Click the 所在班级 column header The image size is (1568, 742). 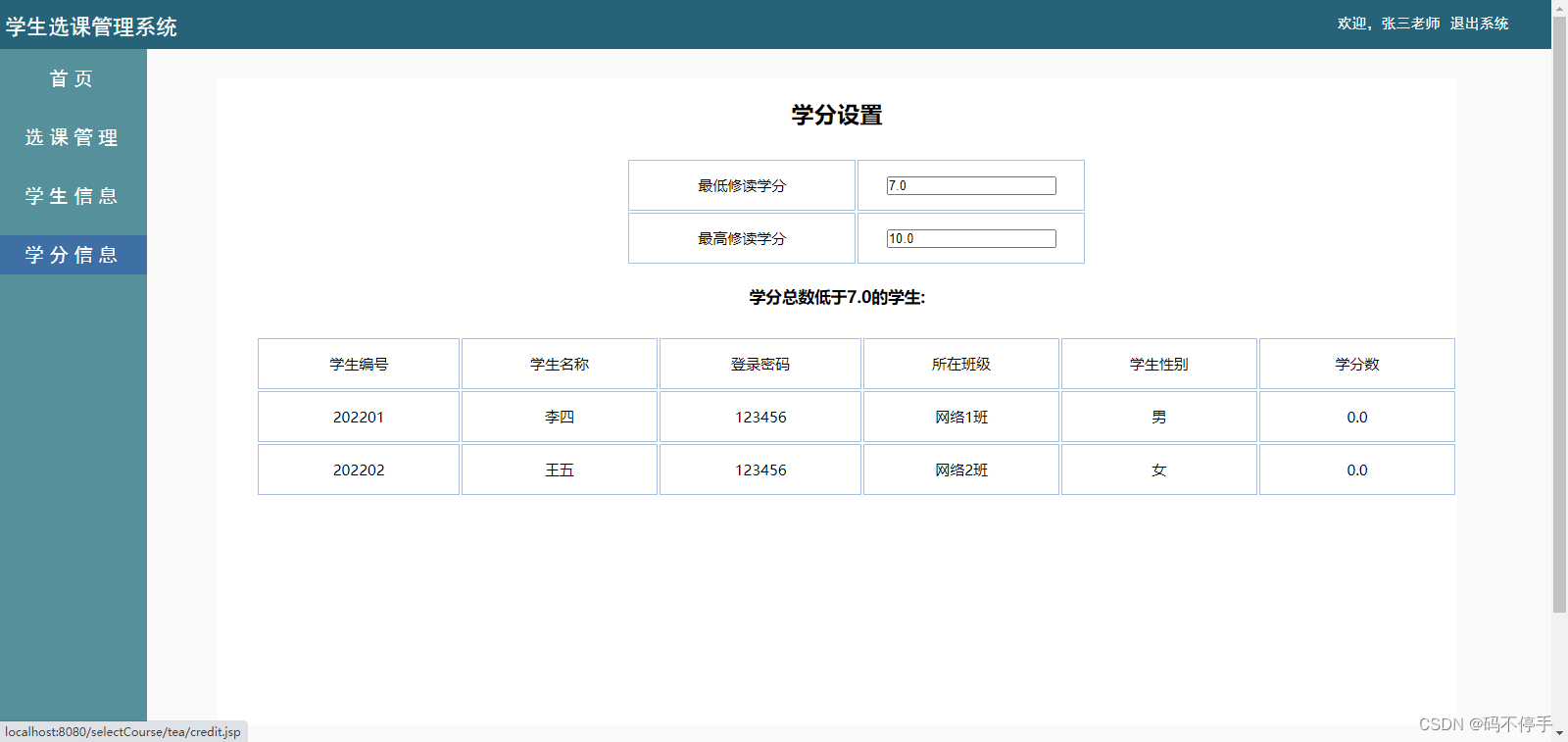tap(961, 364)
